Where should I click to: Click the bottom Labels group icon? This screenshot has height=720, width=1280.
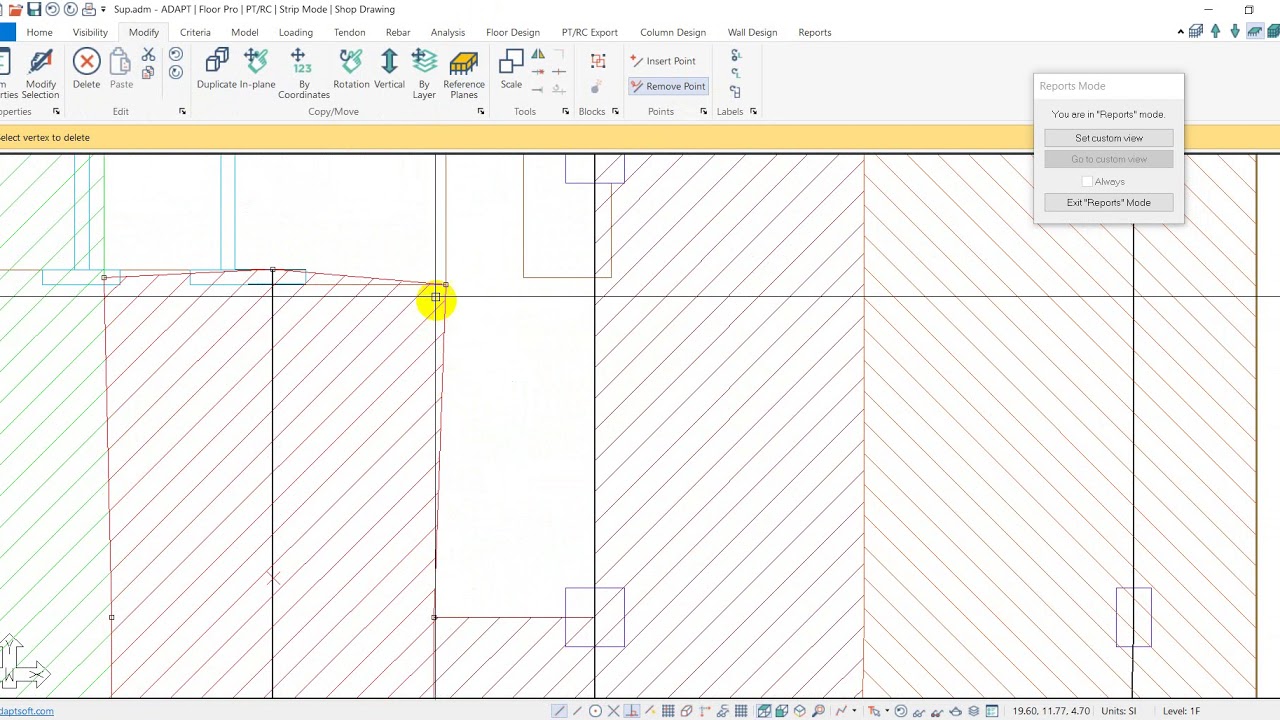coord(736,91)
